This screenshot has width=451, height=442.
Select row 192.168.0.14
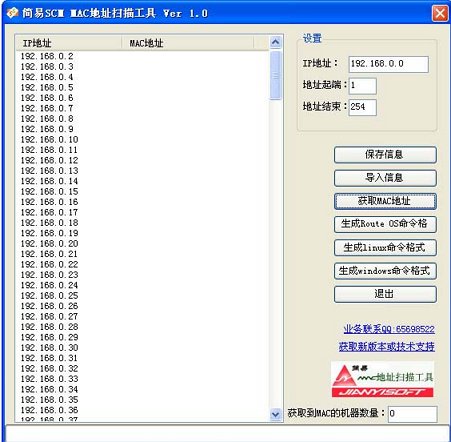pos(142,181)
